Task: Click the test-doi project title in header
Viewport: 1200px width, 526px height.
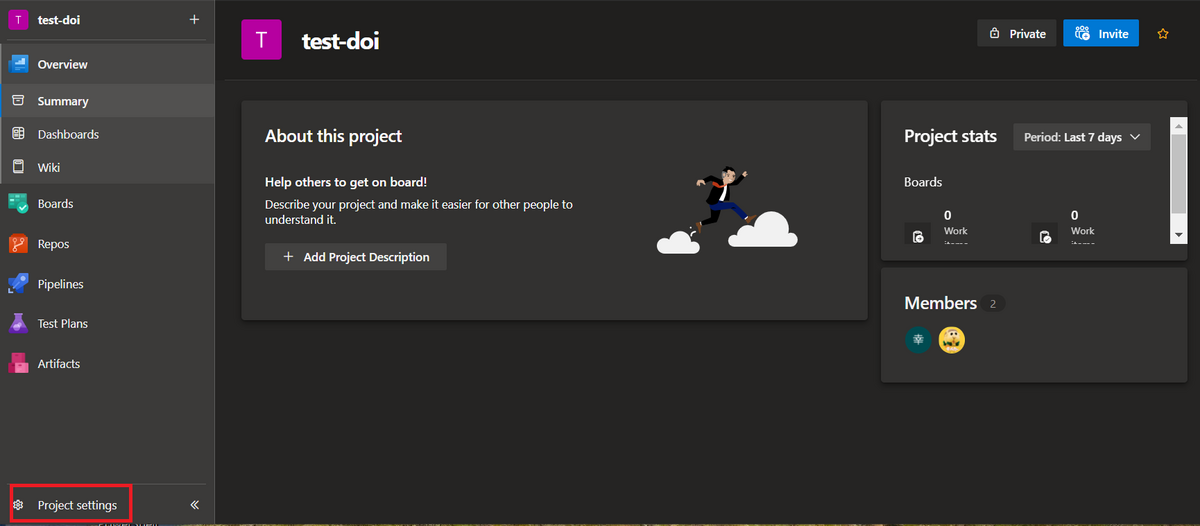Action: 341,41
